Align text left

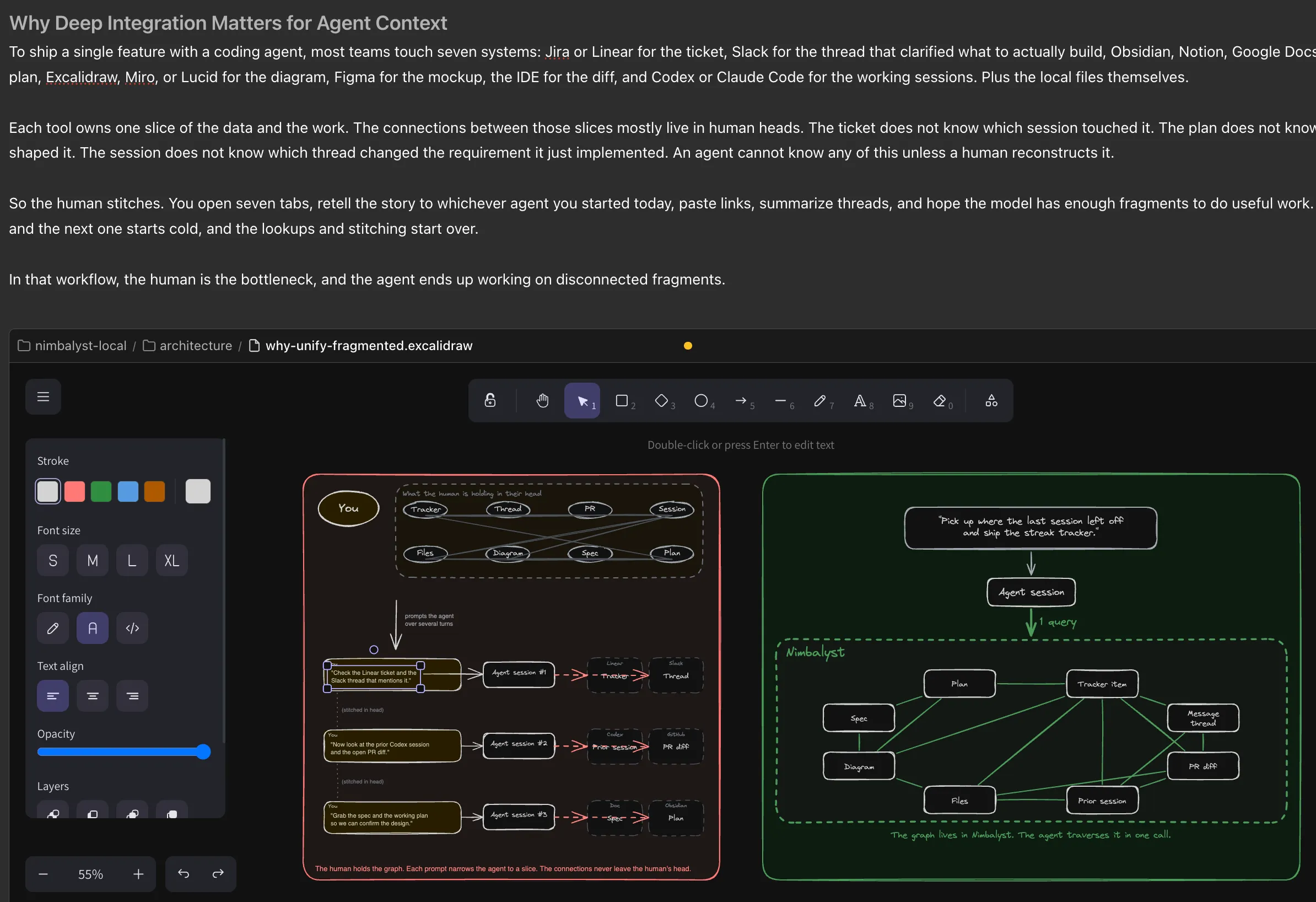point(53,696)
